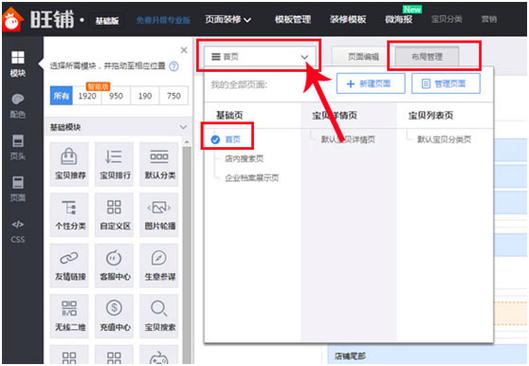This screenshot has width=529, height=366.
Task: Select 店内搜索页 in page list
Action: point(244,159)
